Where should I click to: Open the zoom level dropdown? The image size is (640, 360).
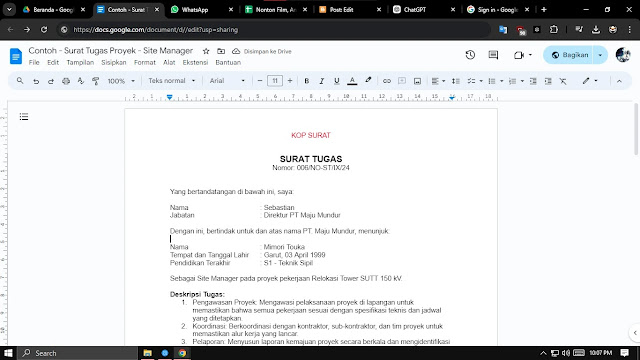tap(121, 81)
